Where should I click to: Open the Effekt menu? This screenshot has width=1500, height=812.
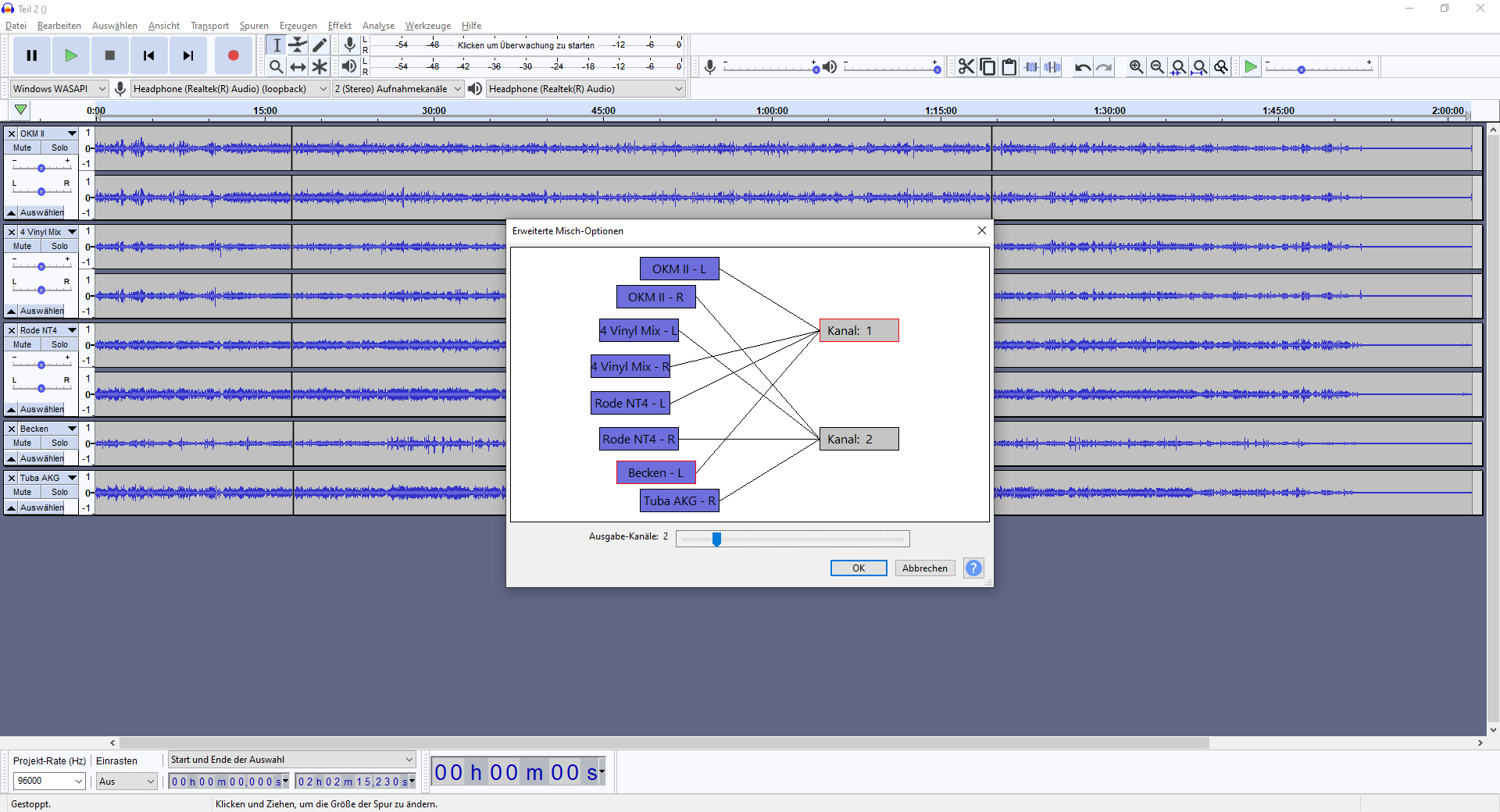tap(339, 26)
